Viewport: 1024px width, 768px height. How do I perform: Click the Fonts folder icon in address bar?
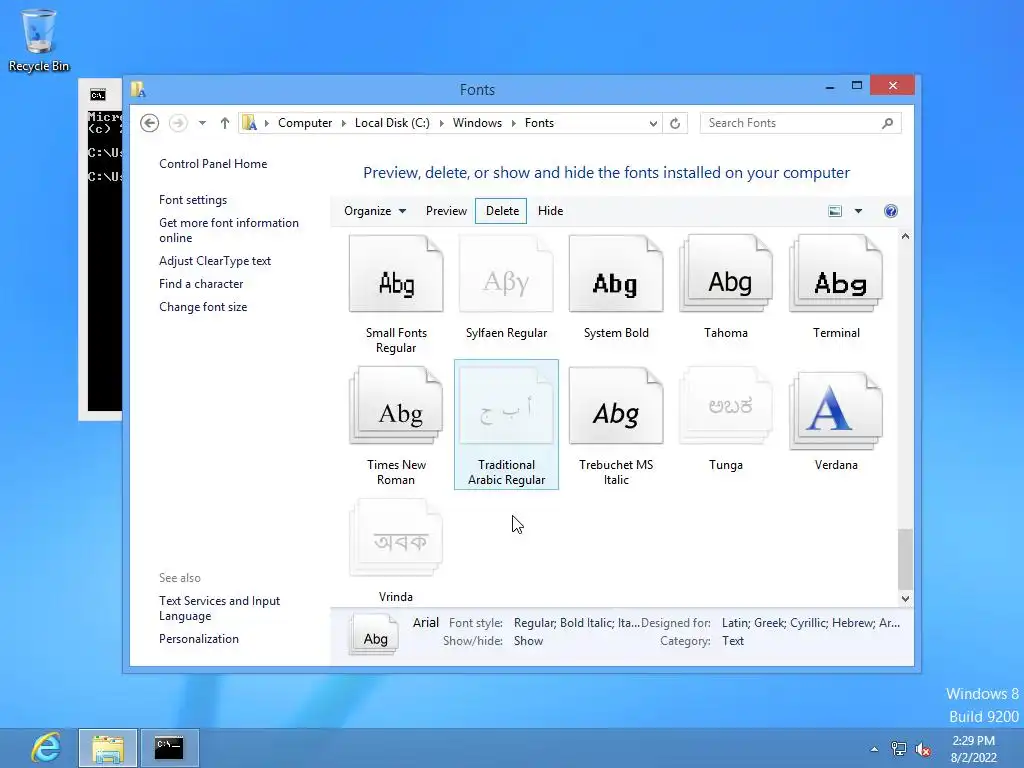[x=249, y=123]
